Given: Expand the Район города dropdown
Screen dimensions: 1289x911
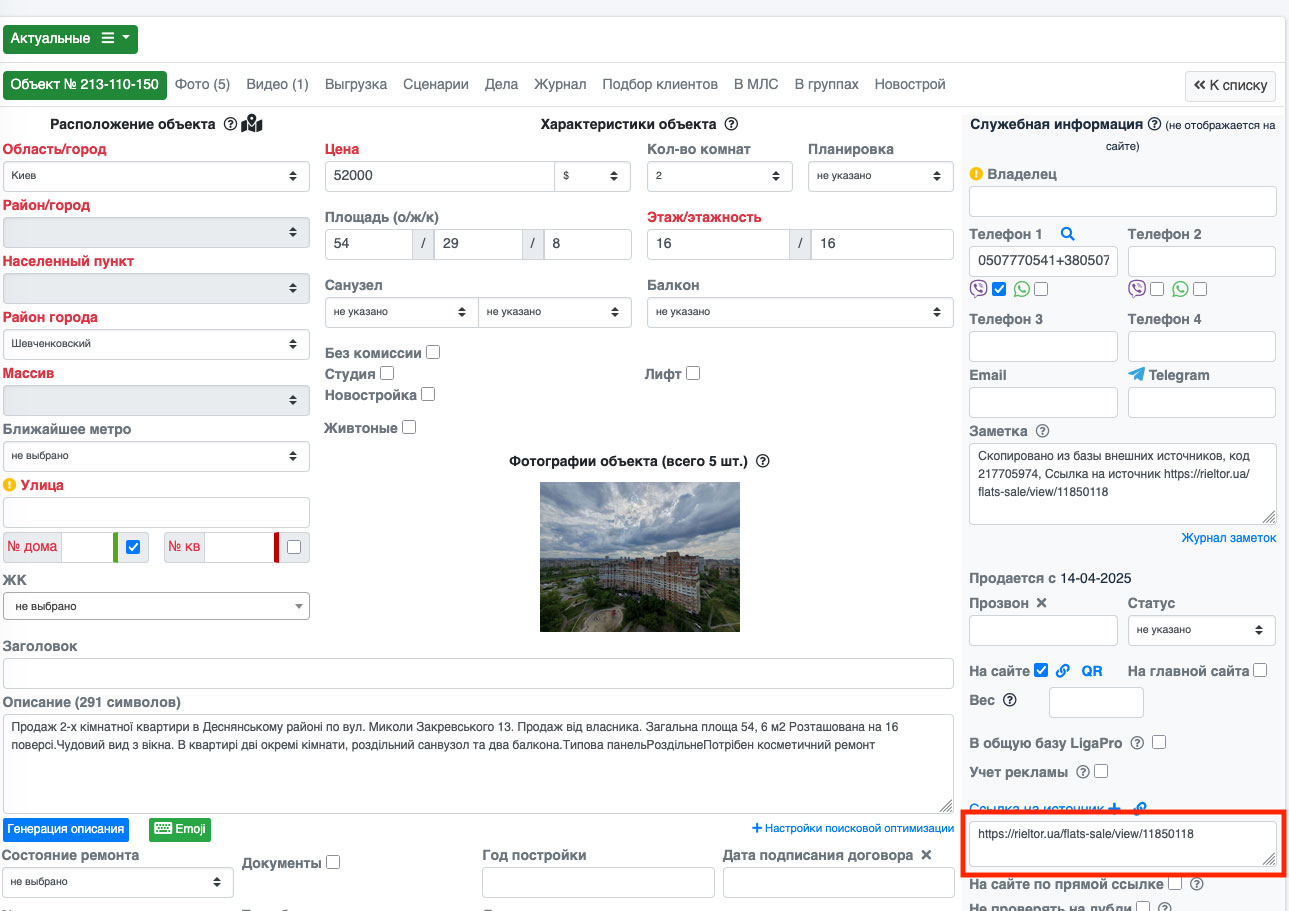Looking at the screenshot, I should 156,344.
